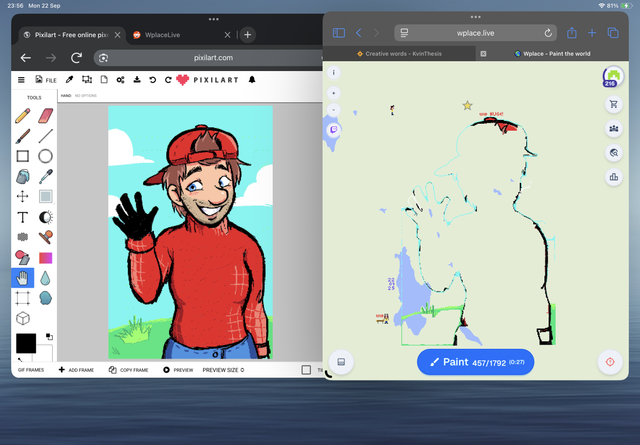The height and width of the screenshot is (445, 640).
Task: Click the Pixilart heart logo
Action: point(182,80)
